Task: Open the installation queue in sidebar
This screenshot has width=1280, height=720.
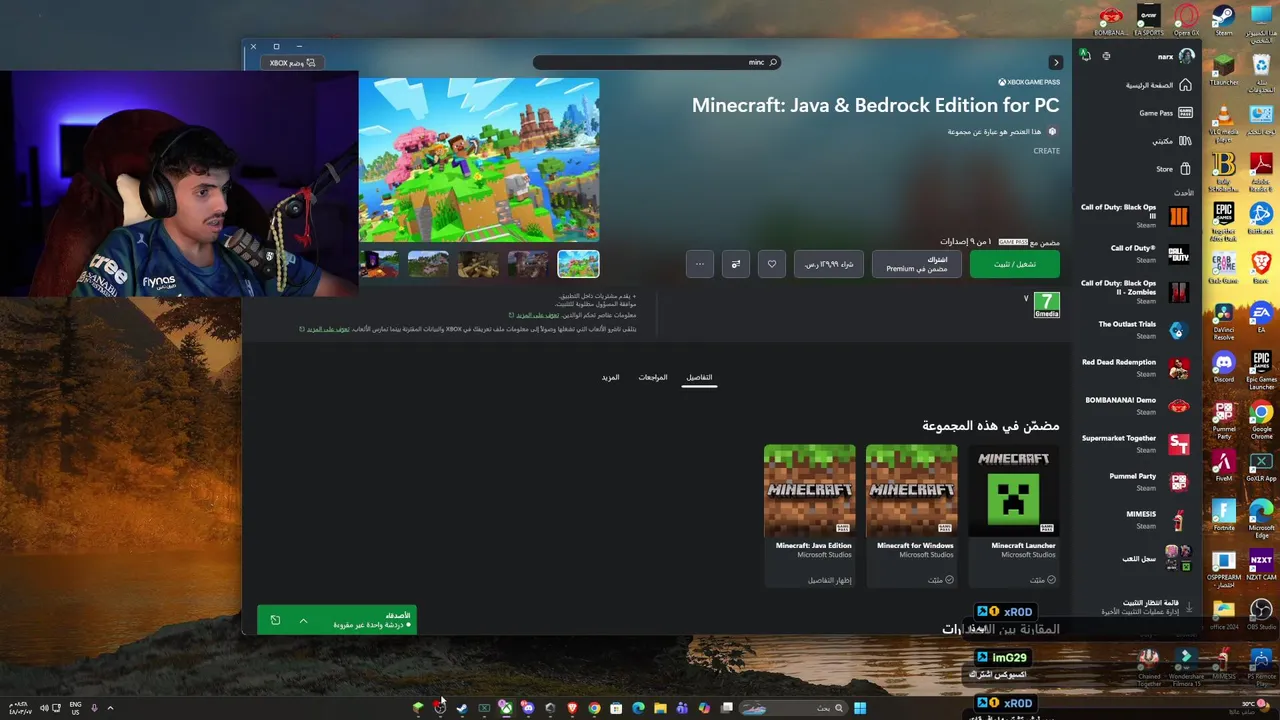Action: [1147, 607]
